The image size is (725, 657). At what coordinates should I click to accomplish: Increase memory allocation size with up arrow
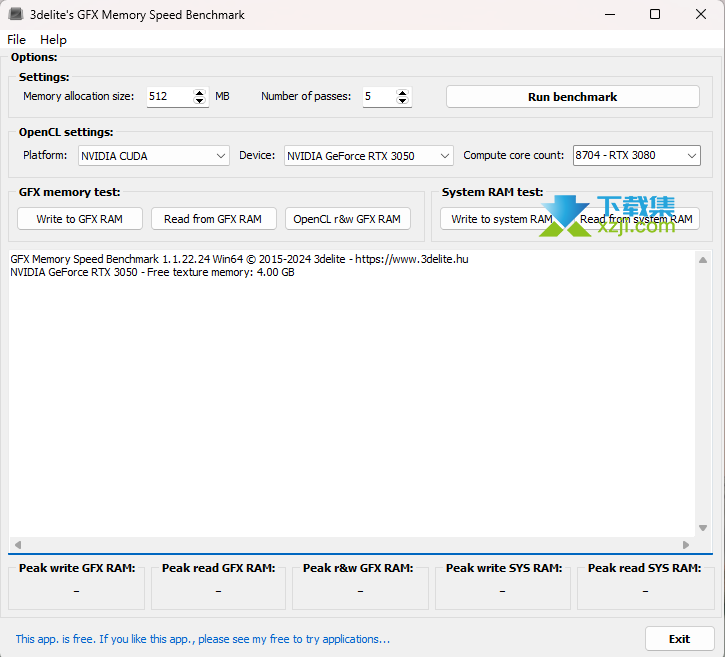click(199, 93)
